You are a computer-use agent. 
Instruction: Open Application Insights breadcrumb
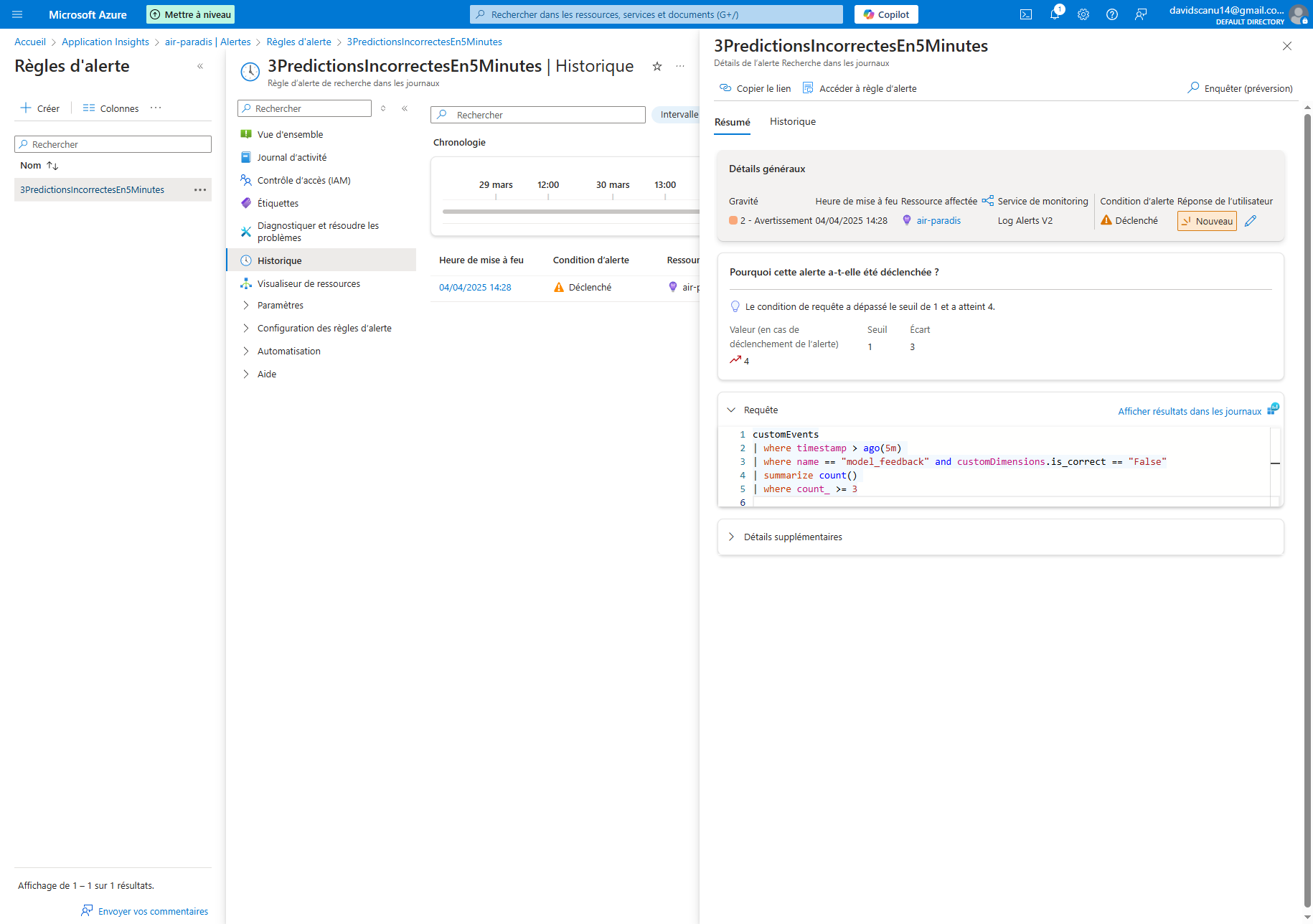pos(105,42)
